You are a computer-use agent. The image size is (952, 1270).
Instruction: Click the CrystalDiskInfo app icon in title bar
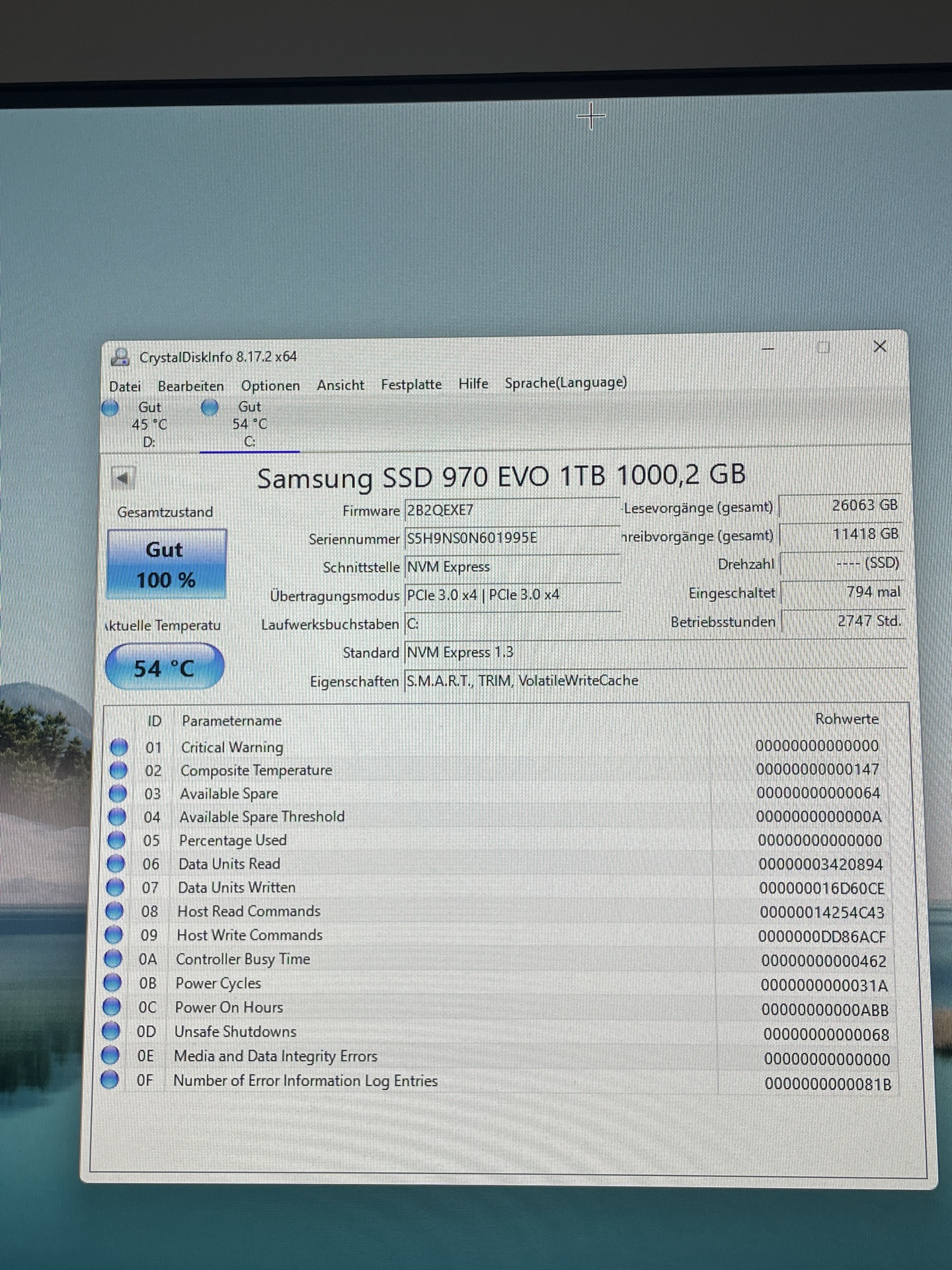(x=120, y=357)
